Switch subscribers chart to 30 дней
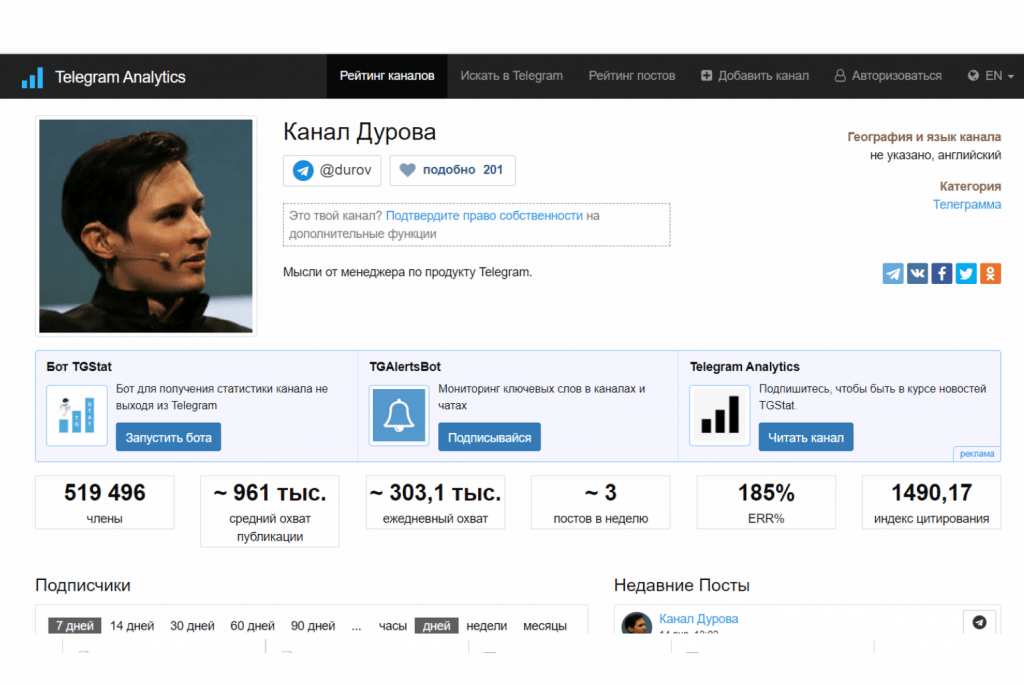Image resolution: width=1024 pixels, height=685 pixels. coord(192,626)
